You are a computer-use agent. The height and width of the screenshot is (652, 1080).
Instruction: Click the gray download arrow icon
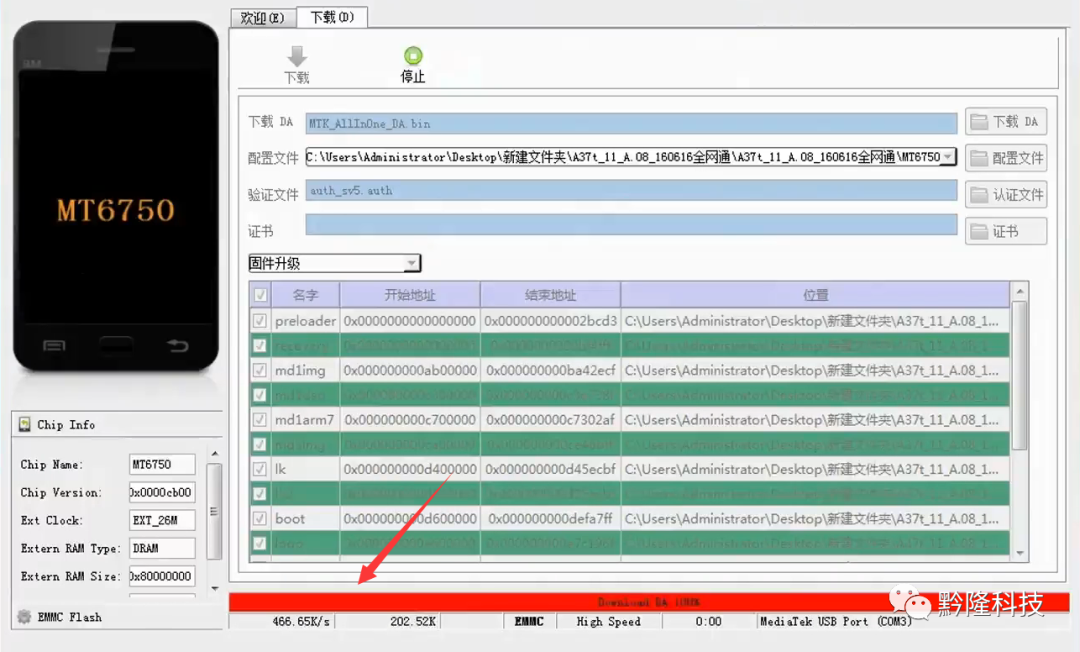point(297,56)
